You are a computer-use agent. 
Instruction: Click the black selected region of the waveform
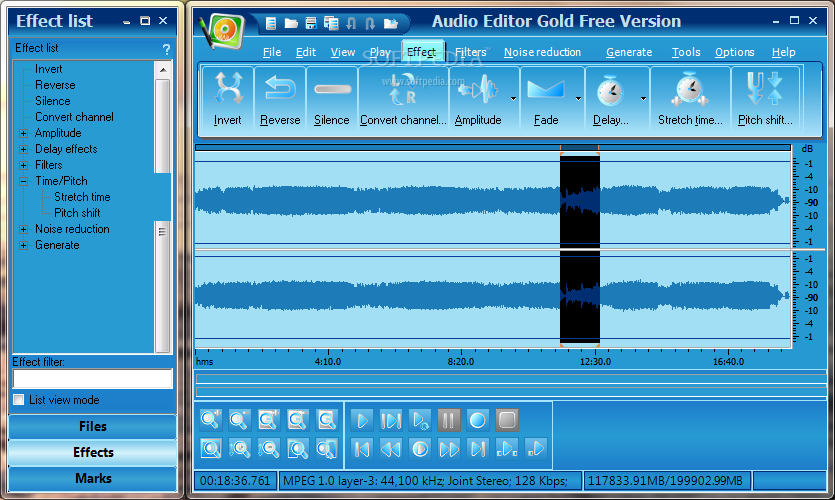click(579, 249)
